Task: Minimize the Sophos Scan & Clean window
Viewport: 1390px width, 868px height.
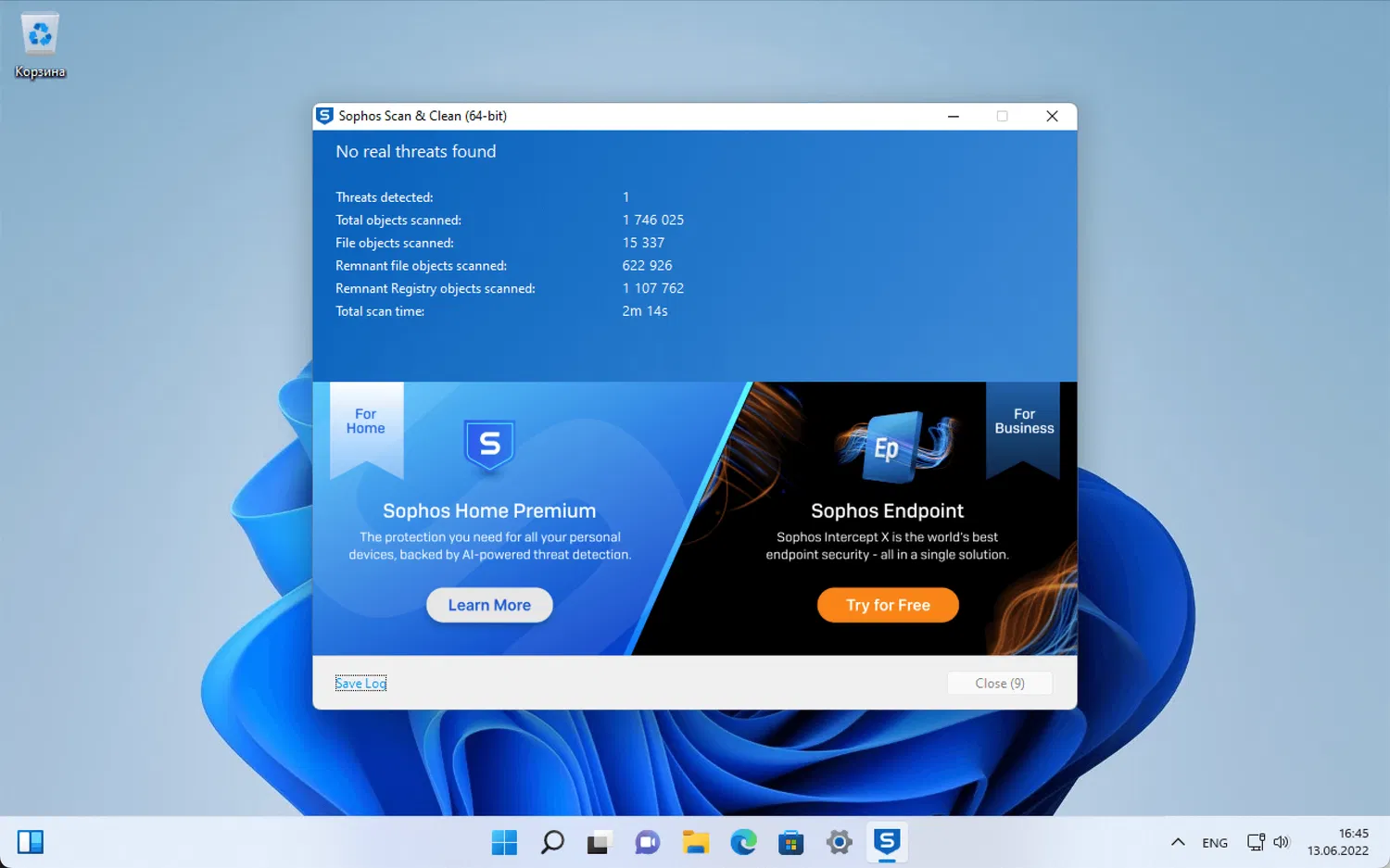Action: pos(954,116)
